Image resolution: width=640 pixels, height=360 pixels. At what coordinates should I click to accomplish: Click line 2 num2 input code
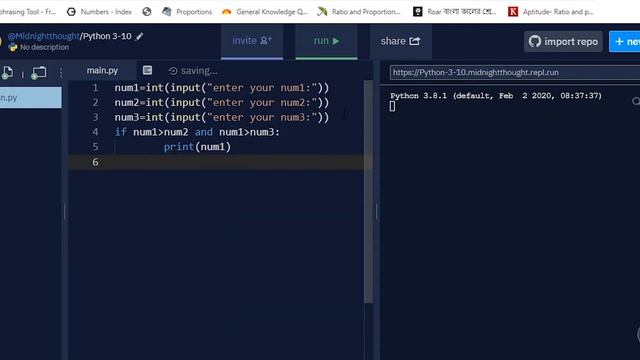click(222, 102)
